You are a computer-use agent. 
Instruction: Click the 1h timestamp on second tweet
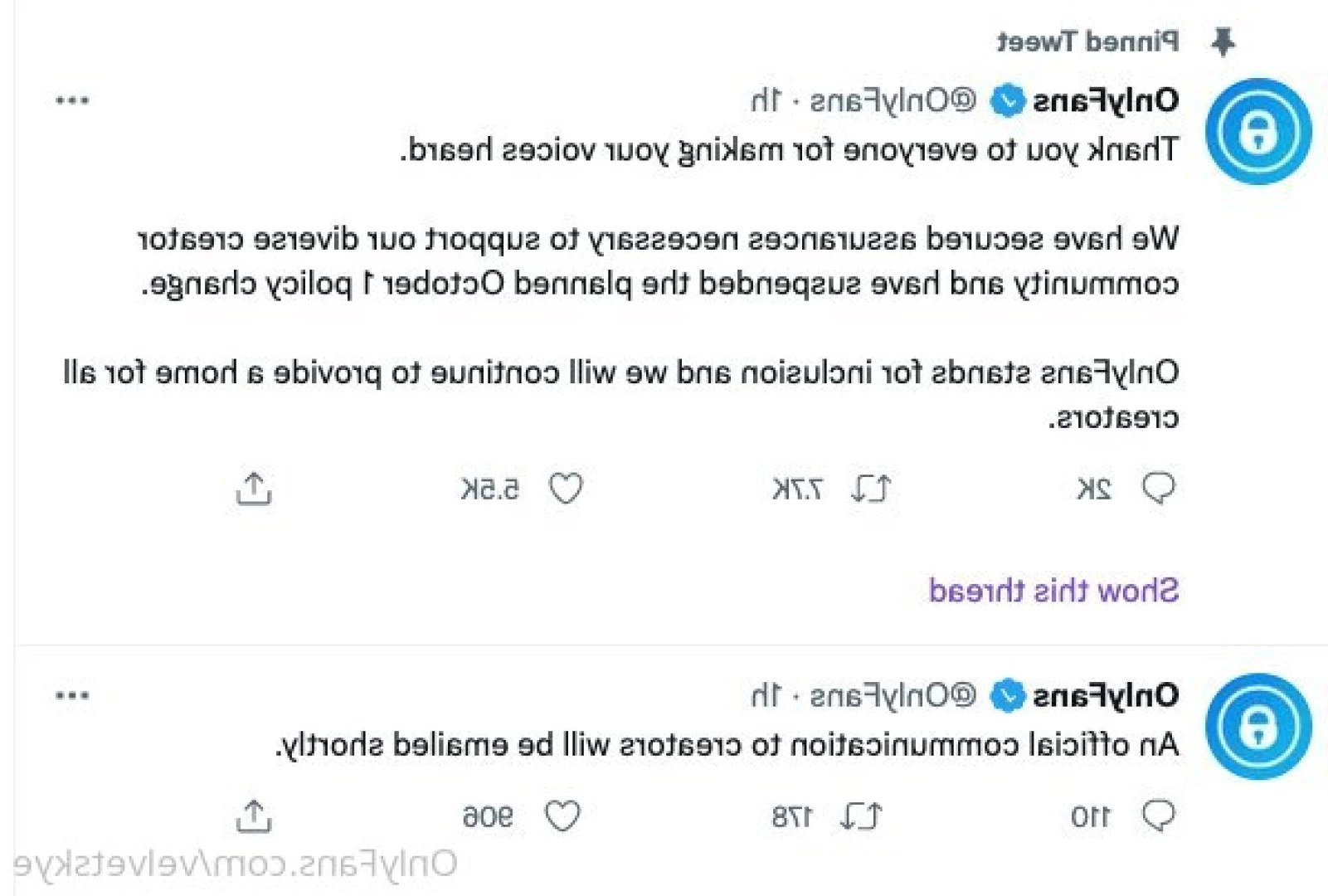point(766,695)
